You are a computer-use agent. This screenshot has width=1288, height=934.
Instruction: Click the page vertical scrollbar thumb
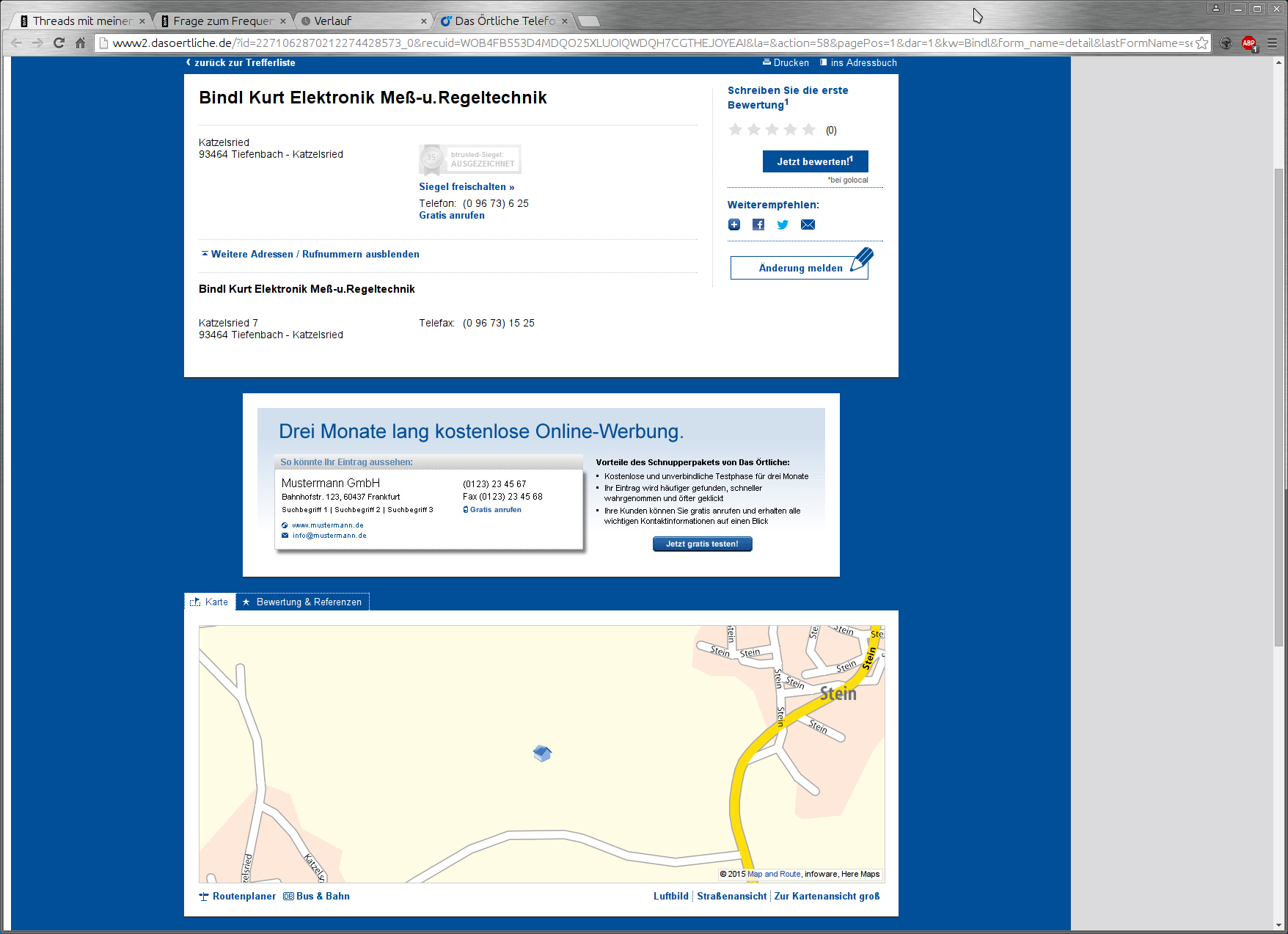pos(1279,407)
